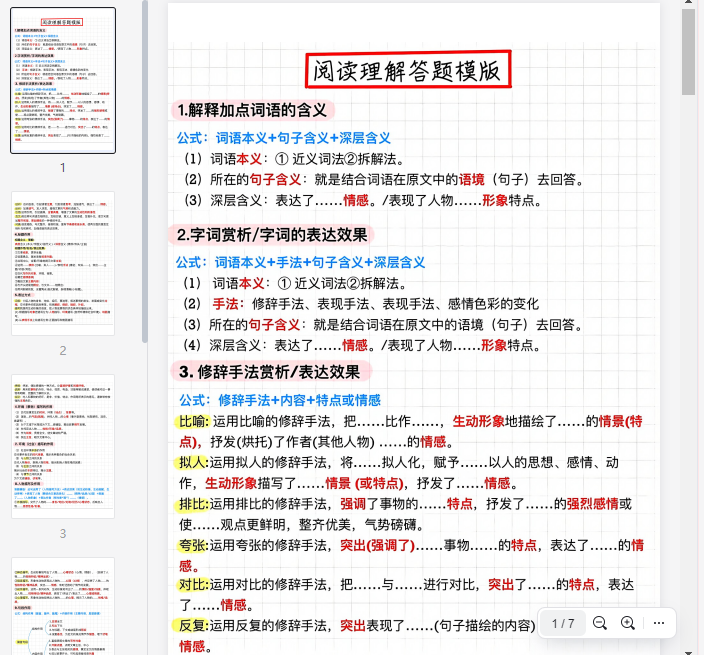
Task: Click the thumbnail sidebar scrollbar
Action: click(x=145, y=171)
